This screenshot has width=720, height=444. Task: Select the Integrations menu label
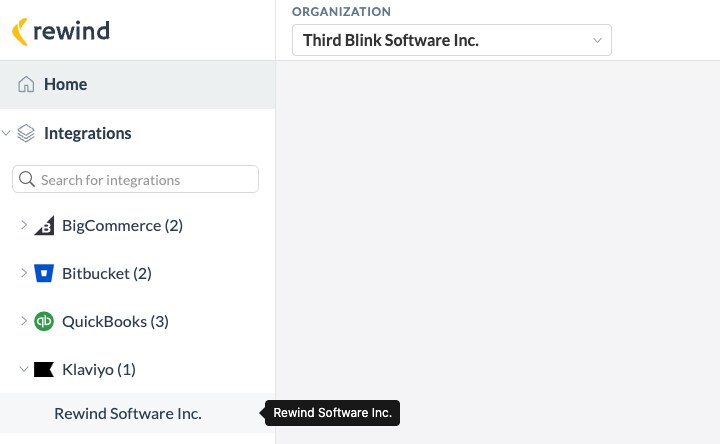point(88,134)
